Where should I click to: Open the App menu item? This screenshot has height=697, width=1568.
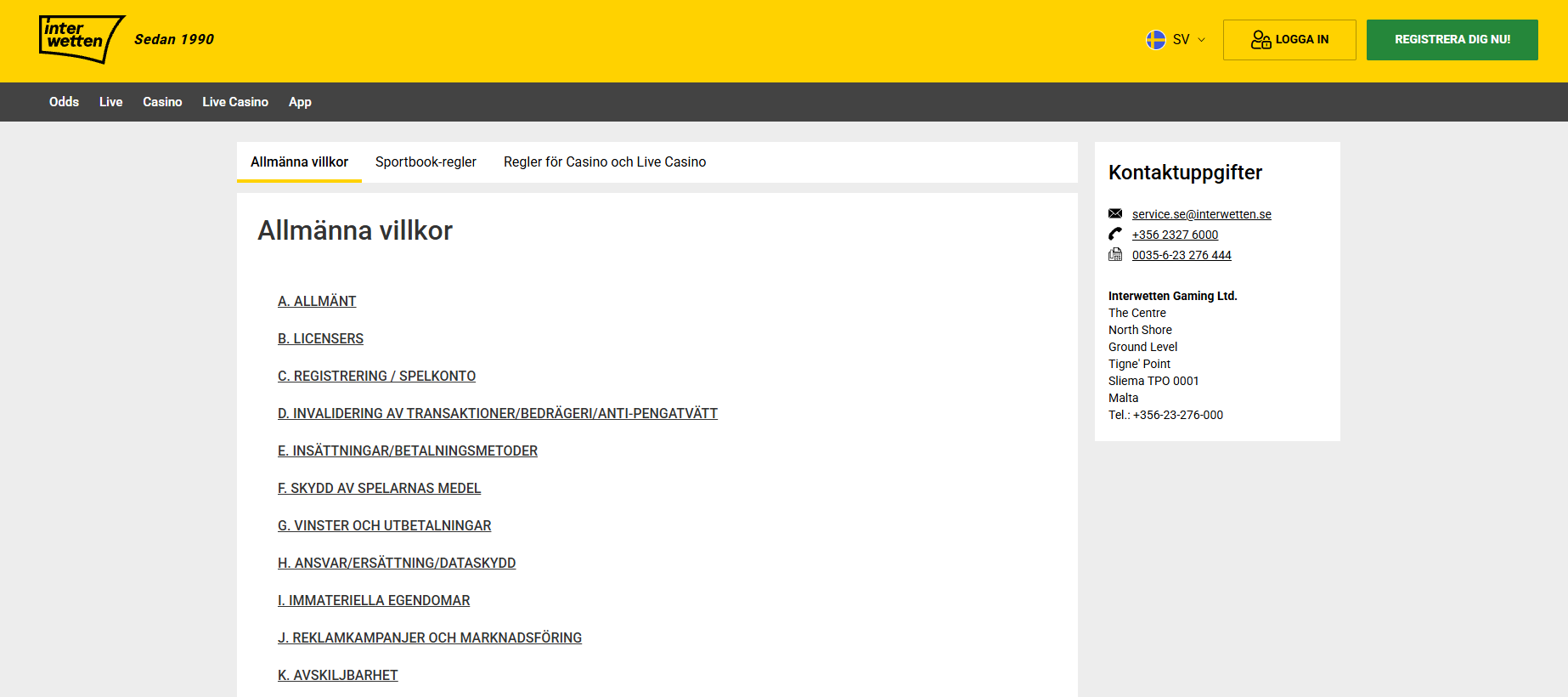tap(300, 102)
